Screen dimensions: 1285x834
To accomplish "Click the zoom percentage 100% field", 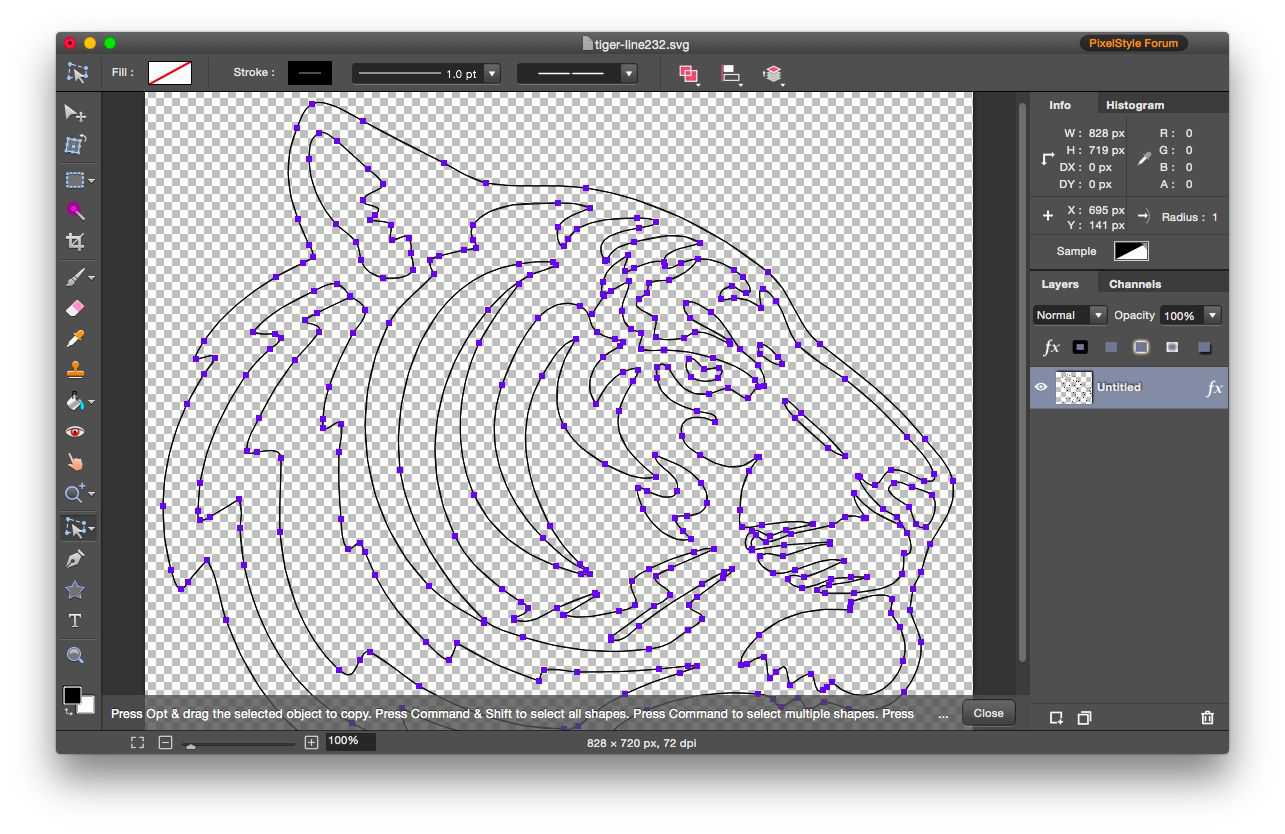I will pyautogui.click(x=349, y=741).
